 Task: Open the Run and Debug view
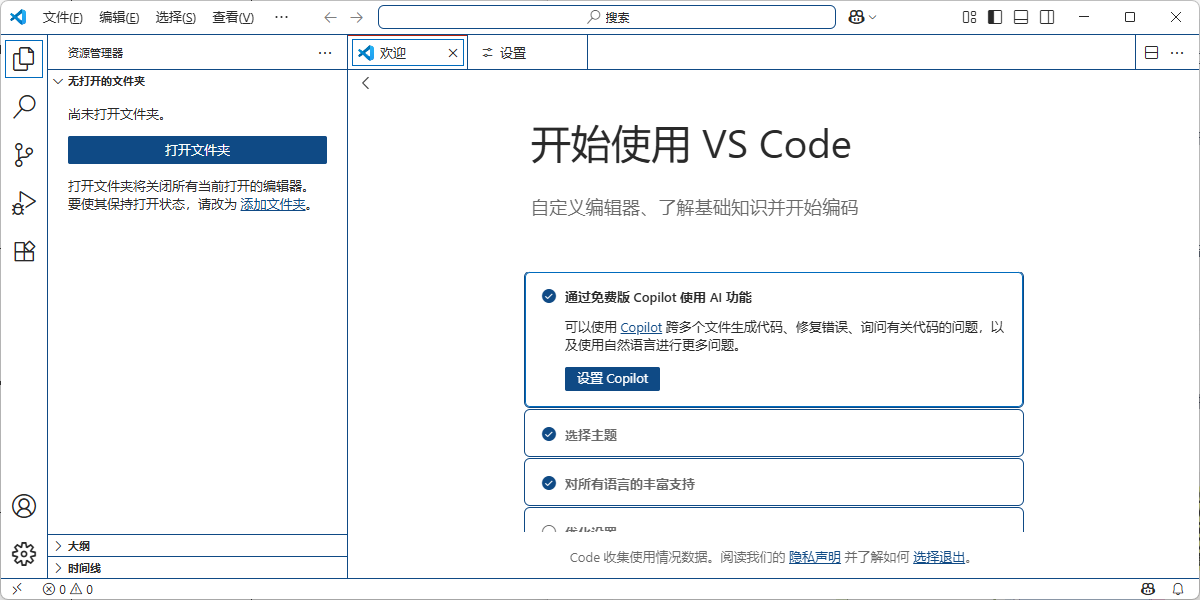24,203
